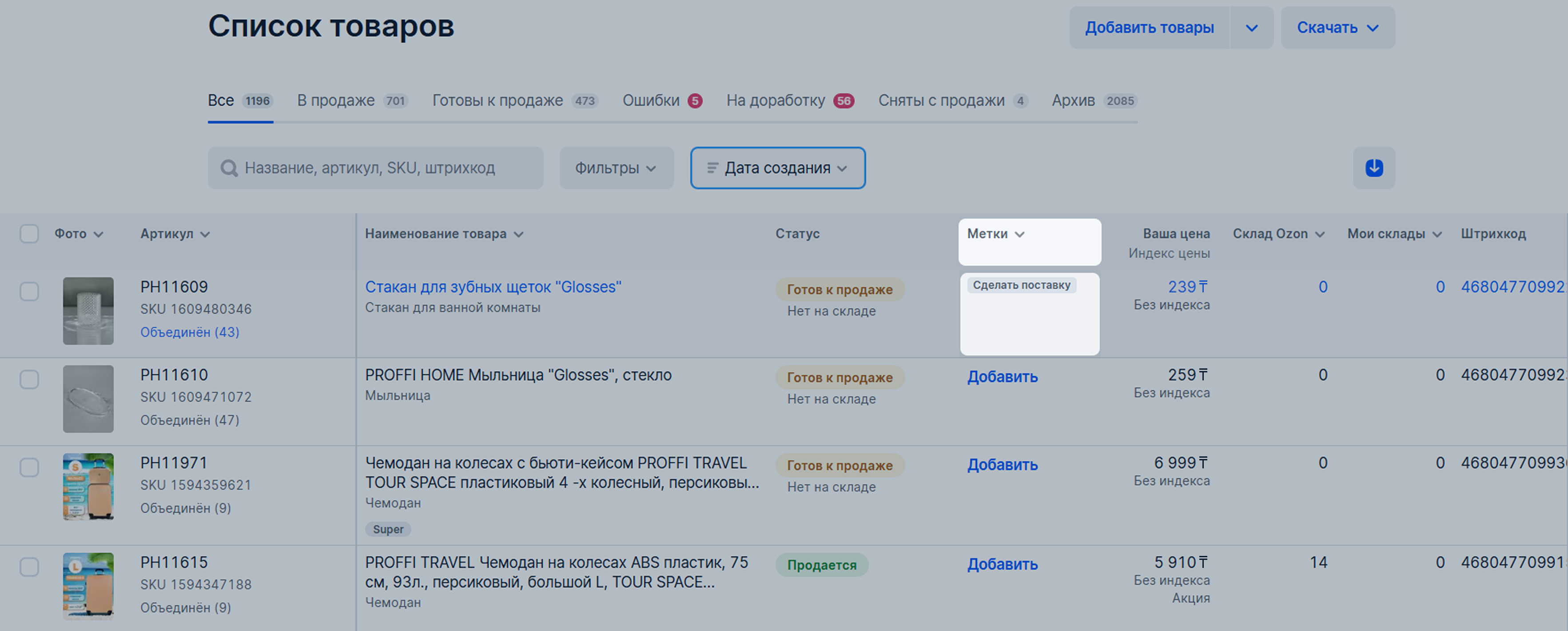Screen dimensions: 1568x631
Task: Click the PH11971 article code
Action: 174,463
